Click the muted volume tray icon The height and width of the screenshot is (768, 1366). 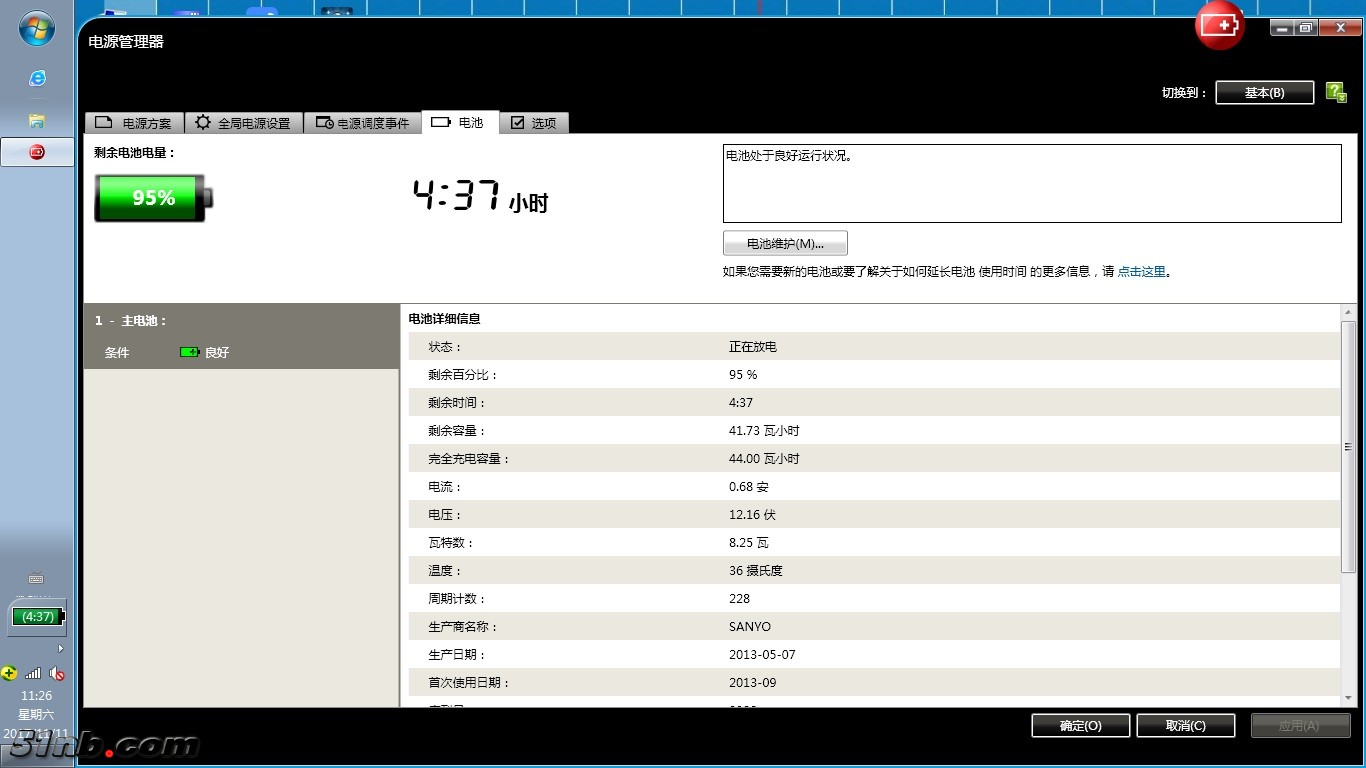[x=57, y=674]
